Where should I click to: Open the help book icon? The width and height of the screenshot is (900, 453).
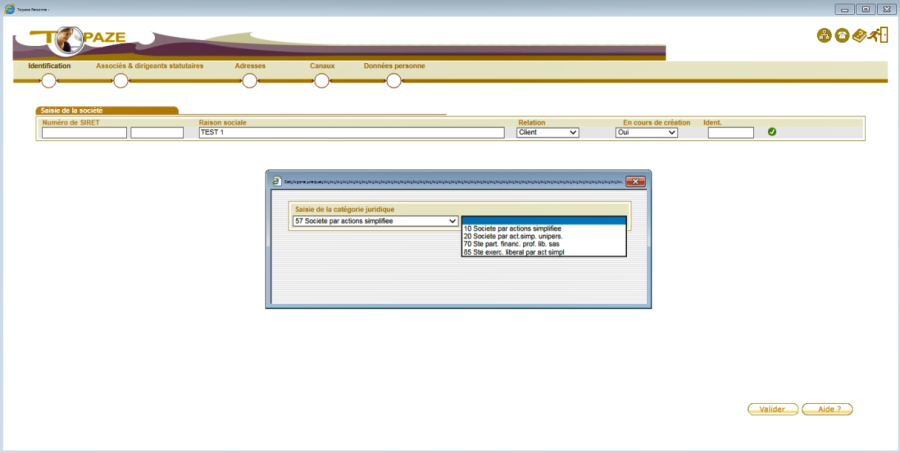859,36
